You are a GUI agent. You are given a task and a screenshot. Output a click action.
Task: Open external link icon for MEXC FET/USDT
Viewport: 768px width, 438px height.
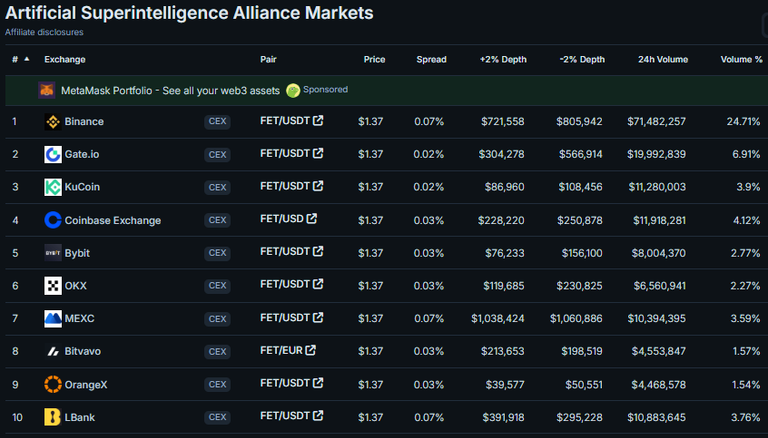(318, 317)
